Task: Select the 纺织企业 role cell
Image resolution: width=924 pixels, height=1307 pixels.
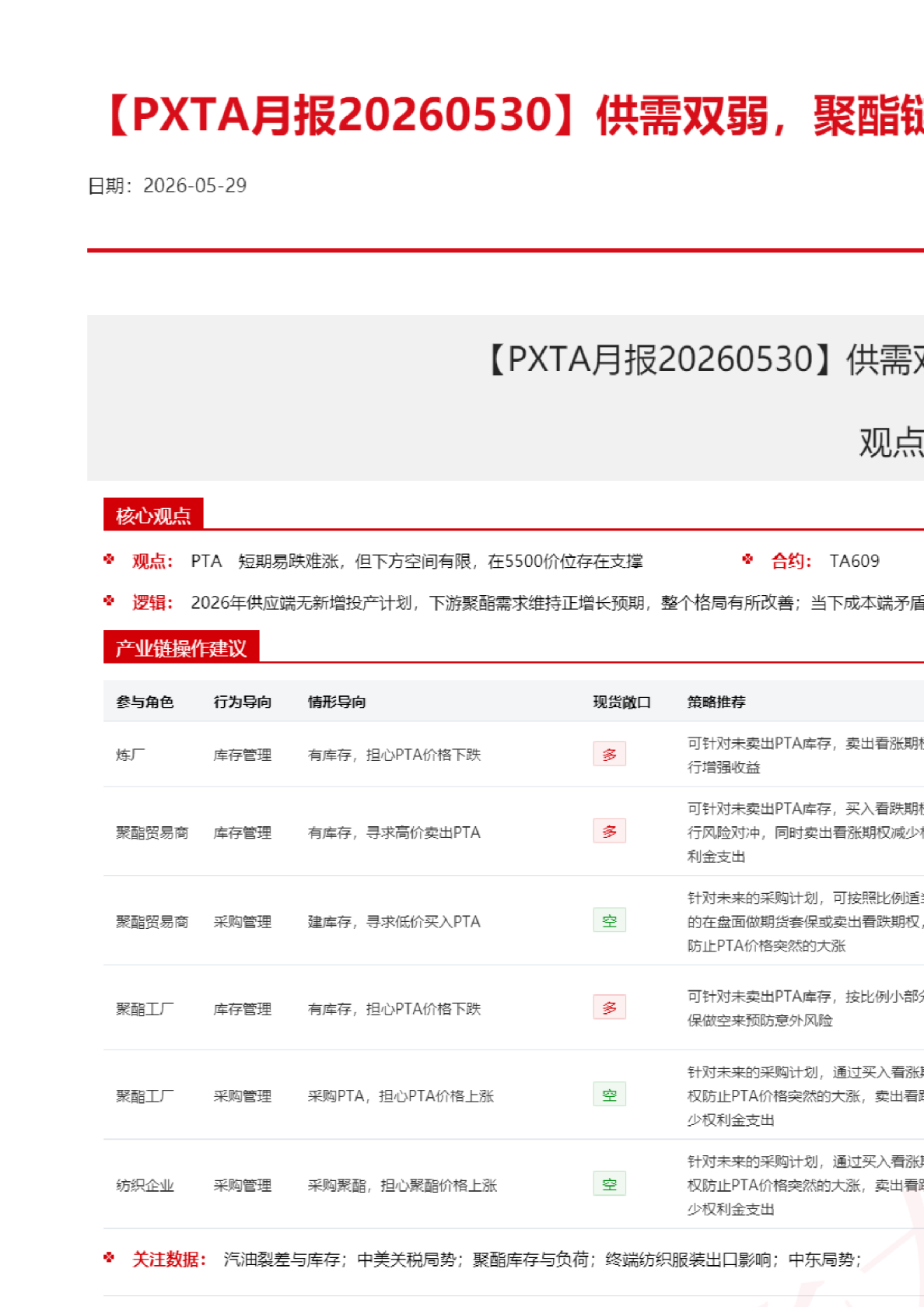Action: pos(145,1186)
